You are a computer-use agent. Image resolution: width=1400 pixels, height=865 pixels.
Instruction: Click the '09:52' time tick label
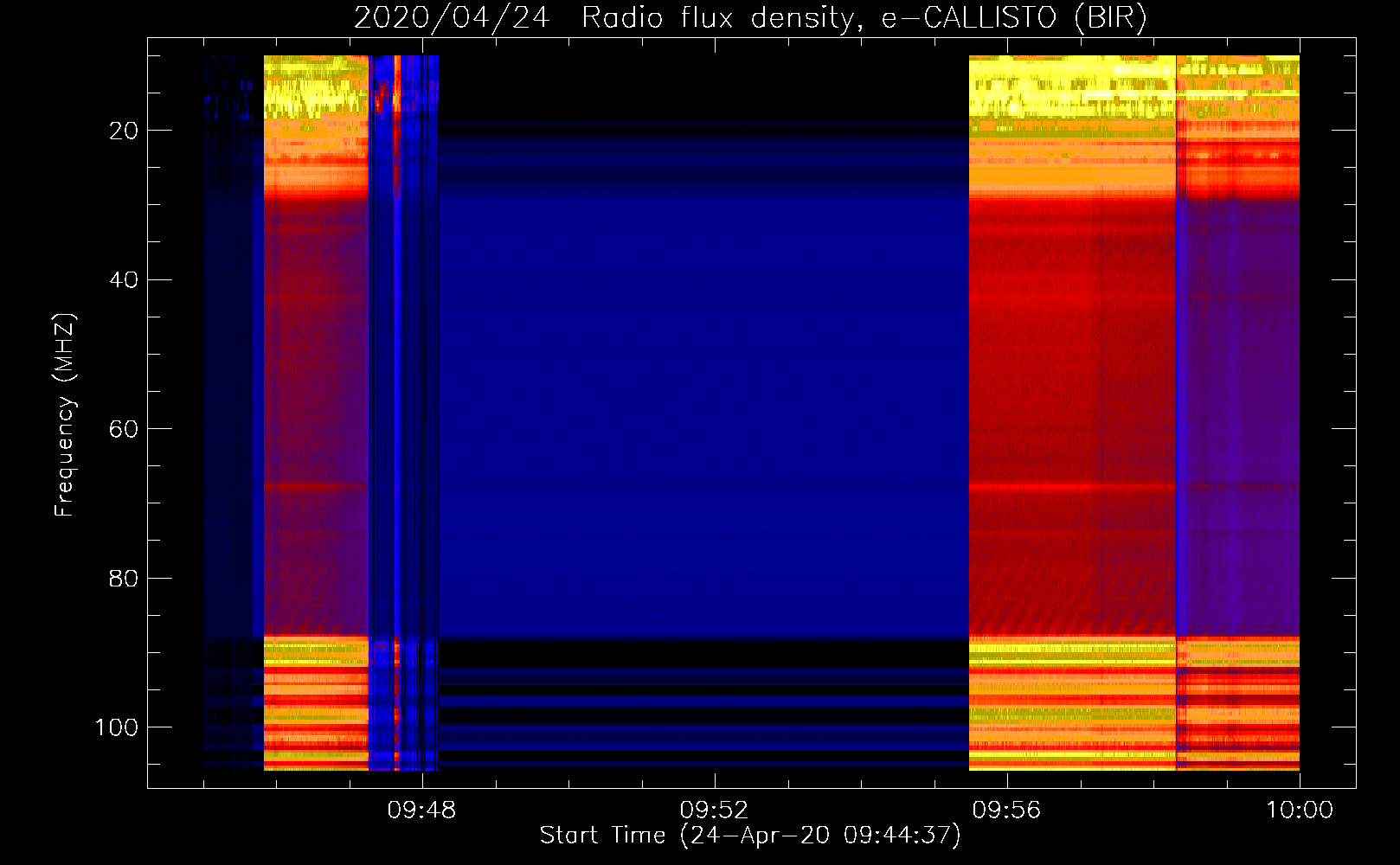714,811
